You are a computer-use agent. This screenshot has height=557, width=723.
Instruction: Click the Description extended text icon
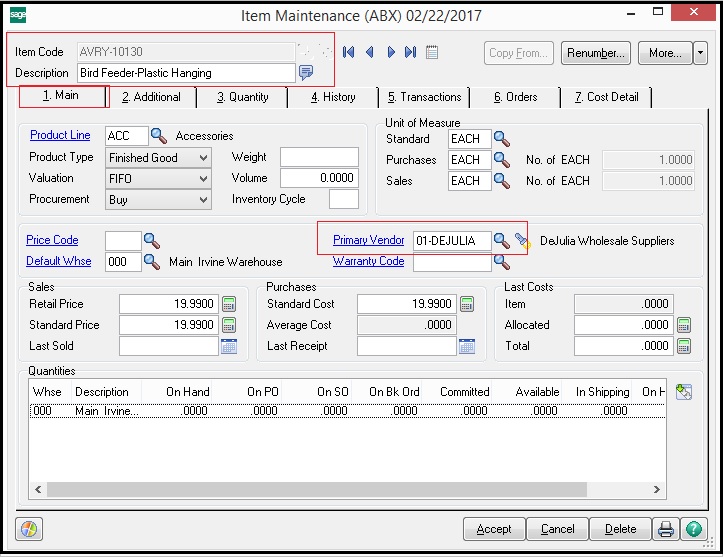tap(306, 72)
